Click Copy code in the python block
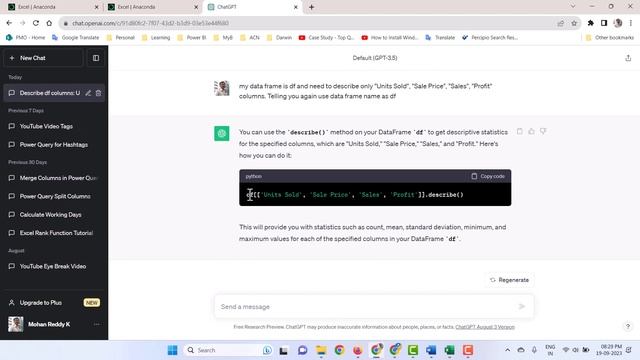The image size is (640, 360). coord(488,176)
